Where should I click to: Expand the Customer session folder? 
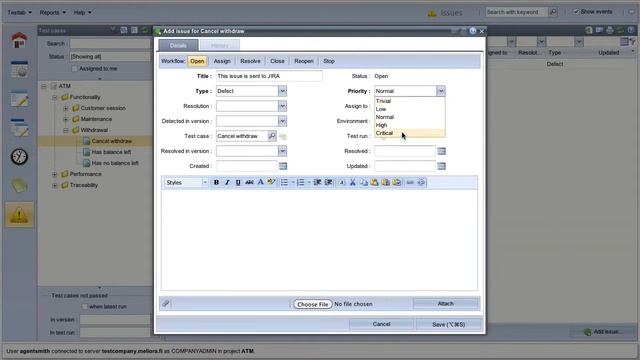point(66,108)
